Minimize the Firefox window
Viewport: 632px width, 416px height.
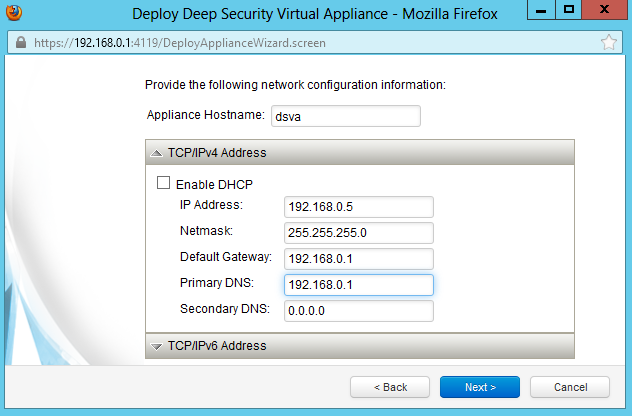point(540,12)
